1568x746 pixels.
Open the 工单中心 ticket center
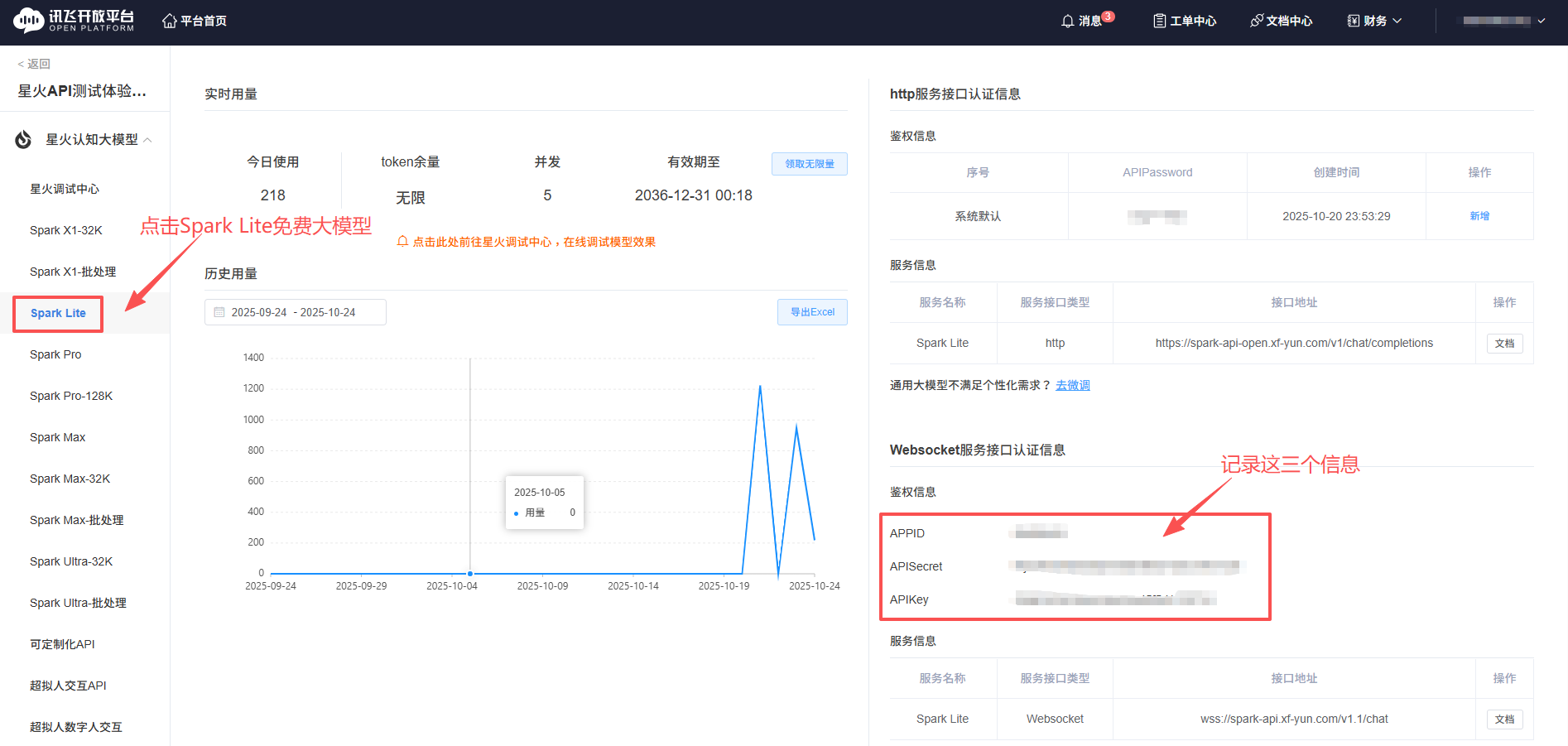click(1185, 21)
